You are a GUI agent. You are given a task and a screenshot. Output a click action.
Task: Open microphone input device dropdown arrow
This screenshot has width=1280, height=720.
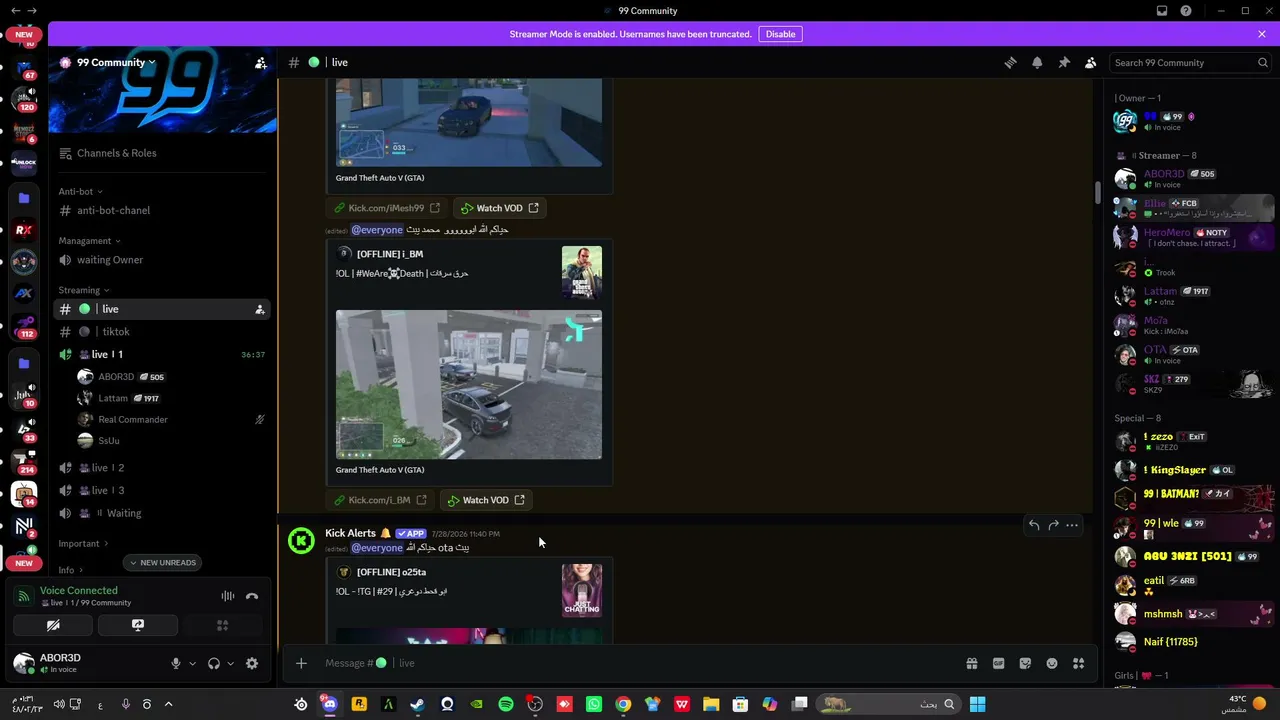coord(192,663)
